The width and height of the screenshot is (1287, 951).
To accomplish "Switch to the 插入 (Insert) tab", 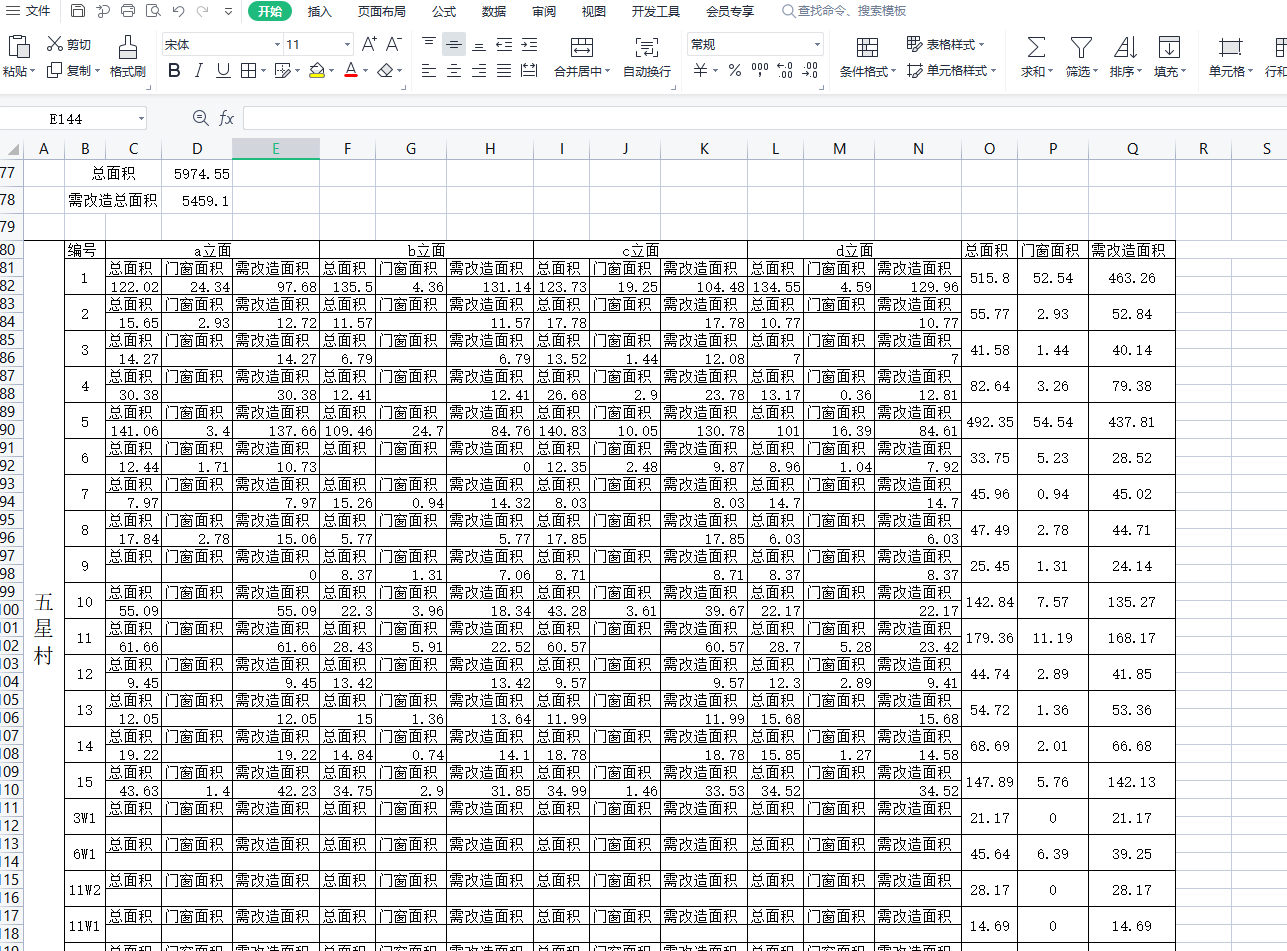I will [x=319, y=11].
